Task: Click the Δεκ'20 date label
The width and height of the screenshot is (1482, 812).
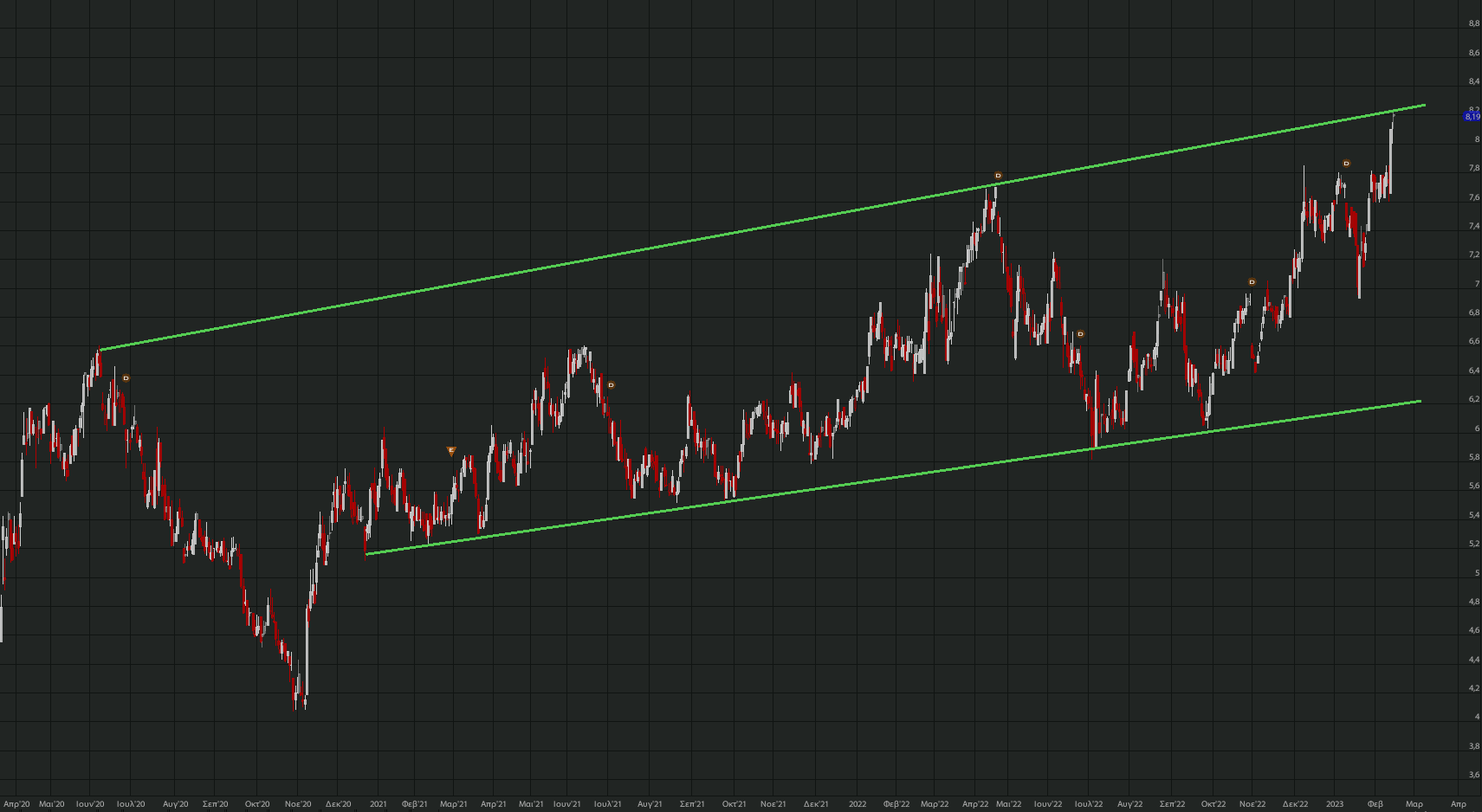Action: pos(339,804)
